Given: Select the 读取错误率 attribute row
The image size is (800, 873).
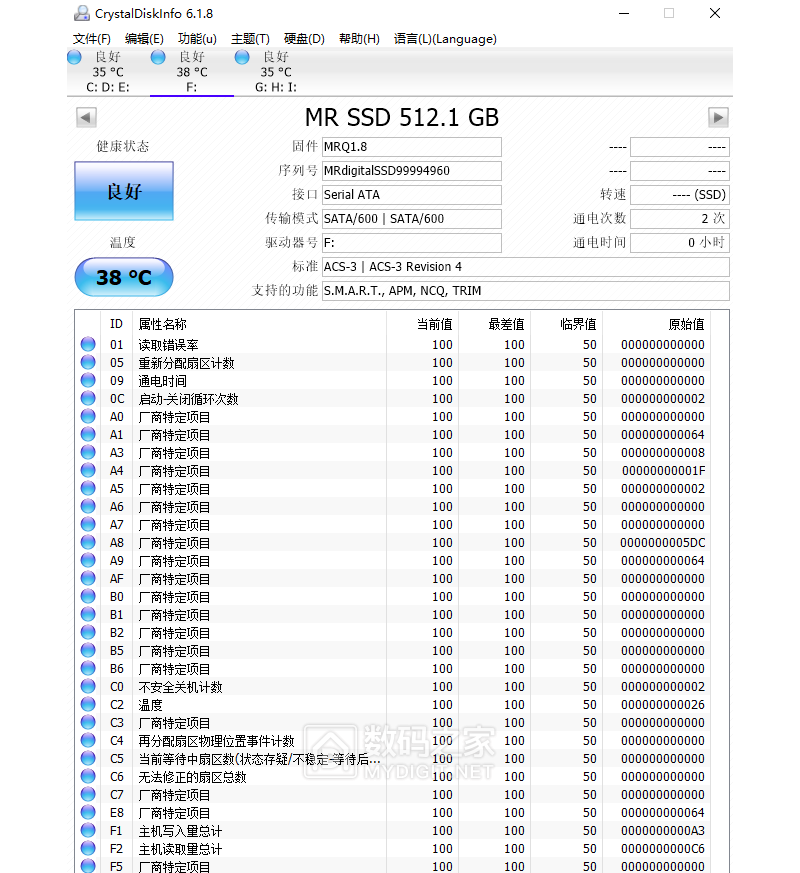Looking at the screenshot, I should coord(393,345).
